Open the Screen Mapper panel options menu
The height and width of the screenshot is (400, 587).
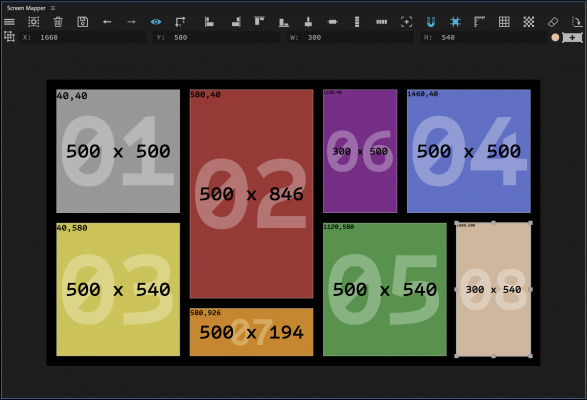(x=53, y=8)
